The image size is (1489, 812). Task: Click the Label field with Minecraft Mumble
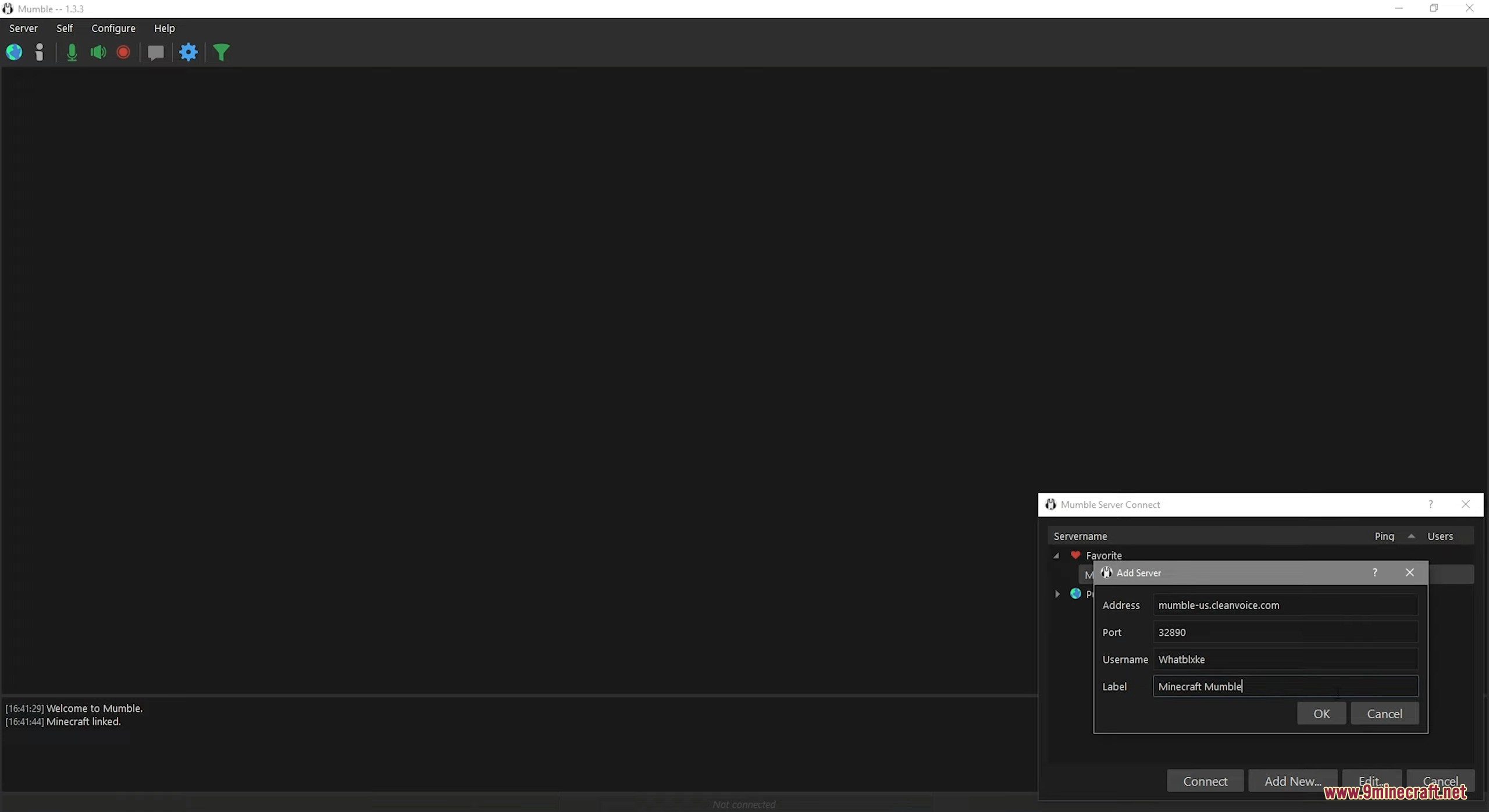[x=1285, y=686]
